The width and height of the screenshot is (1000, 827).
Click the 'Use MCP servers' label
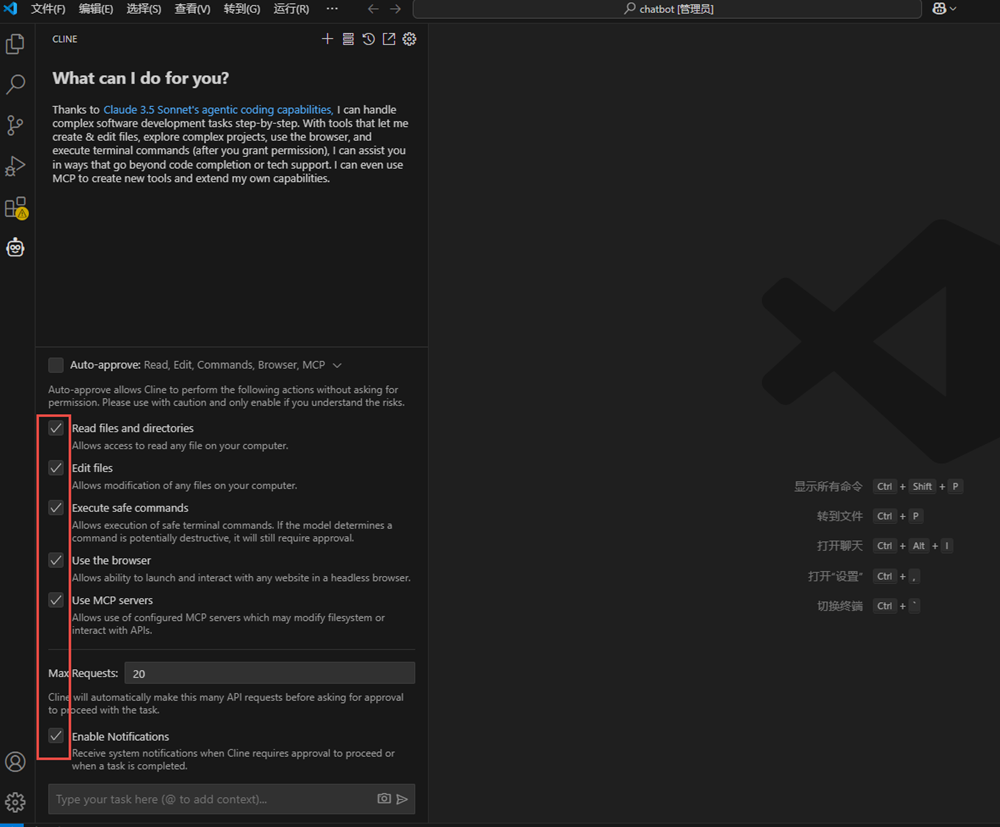[112, 600]
